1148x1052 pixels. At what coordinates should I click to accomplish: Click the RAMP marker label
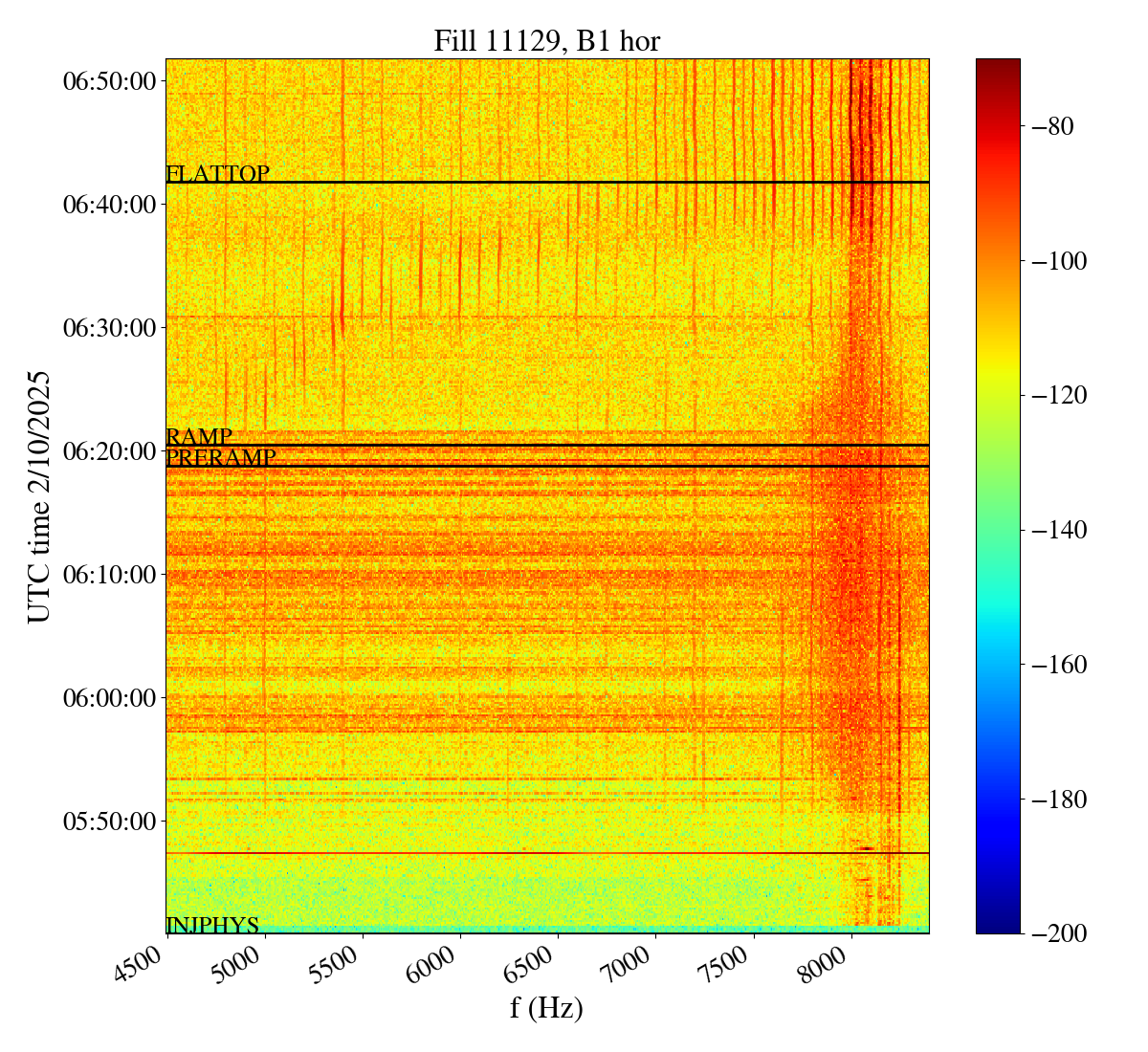pos(199,437)
